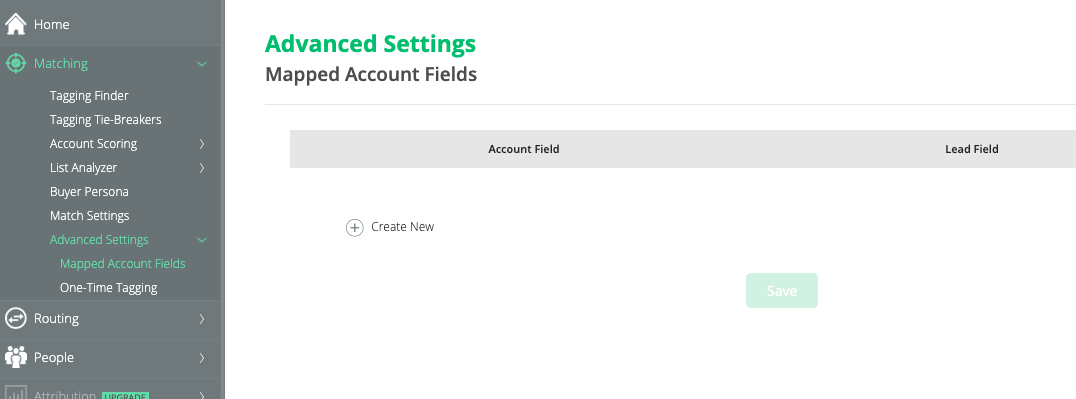Click the People group icon
Viewport: 1076px width, 399px height.
[x=15, y=357]
